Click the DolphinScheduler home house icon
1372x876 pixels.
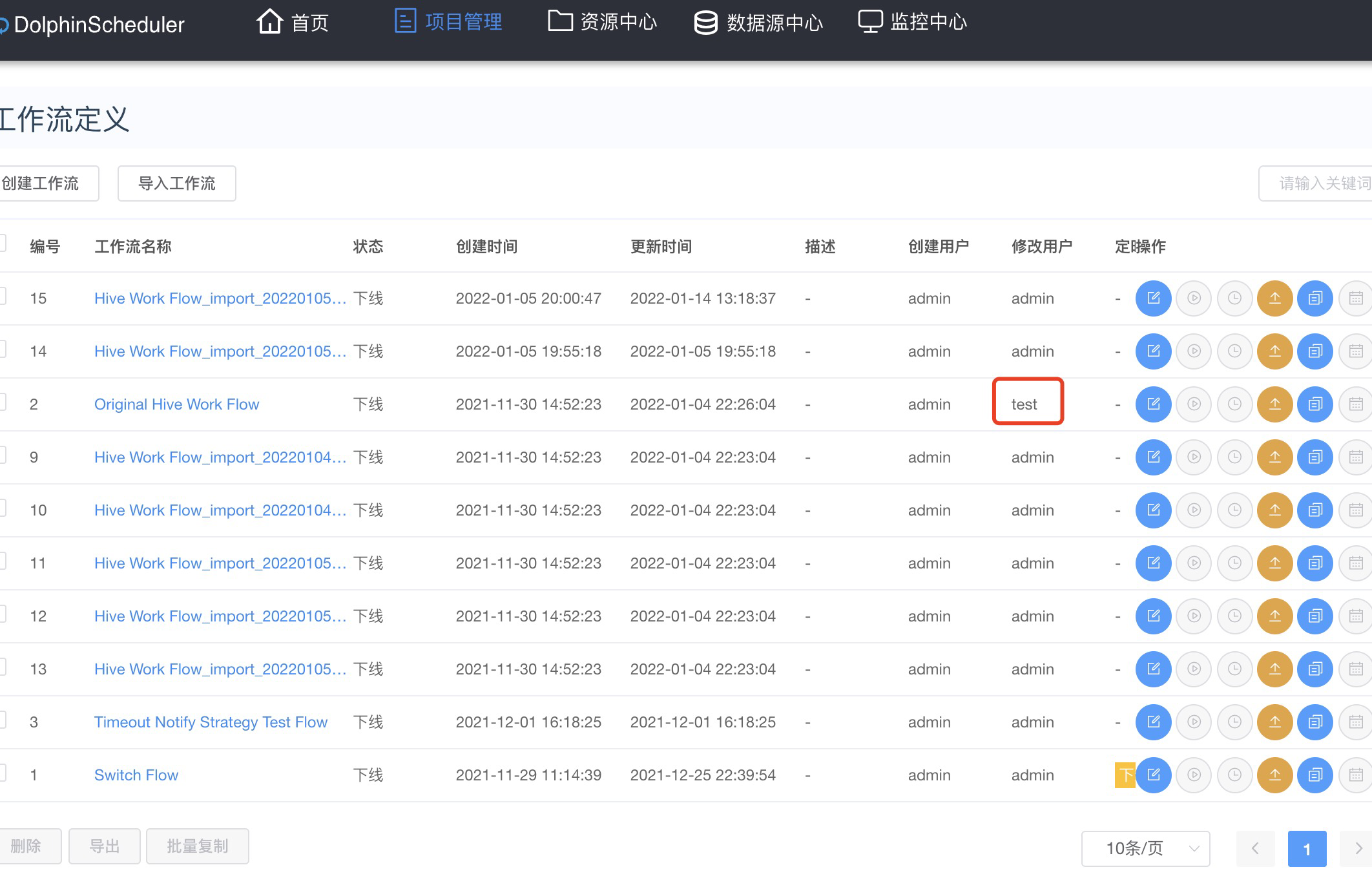point(269,21)
